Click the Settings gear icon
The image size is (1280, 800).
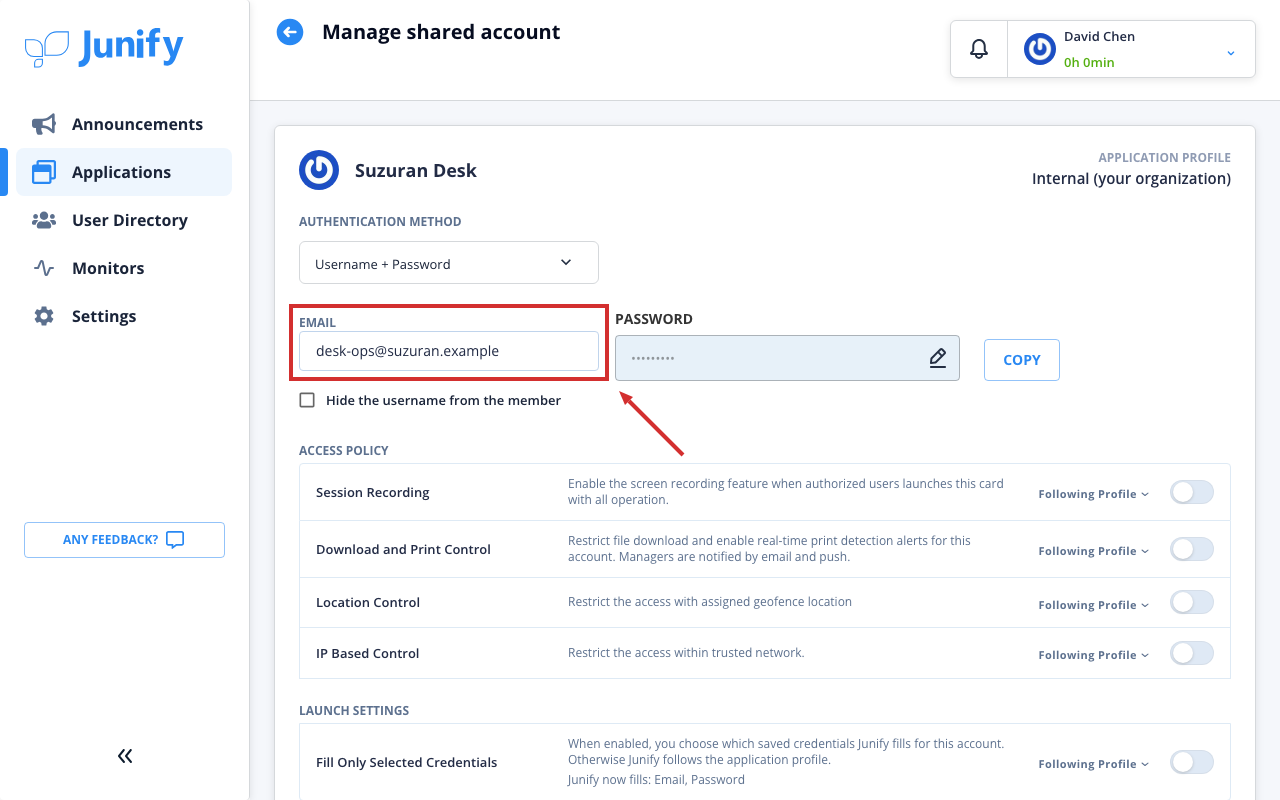pos(44,316)
